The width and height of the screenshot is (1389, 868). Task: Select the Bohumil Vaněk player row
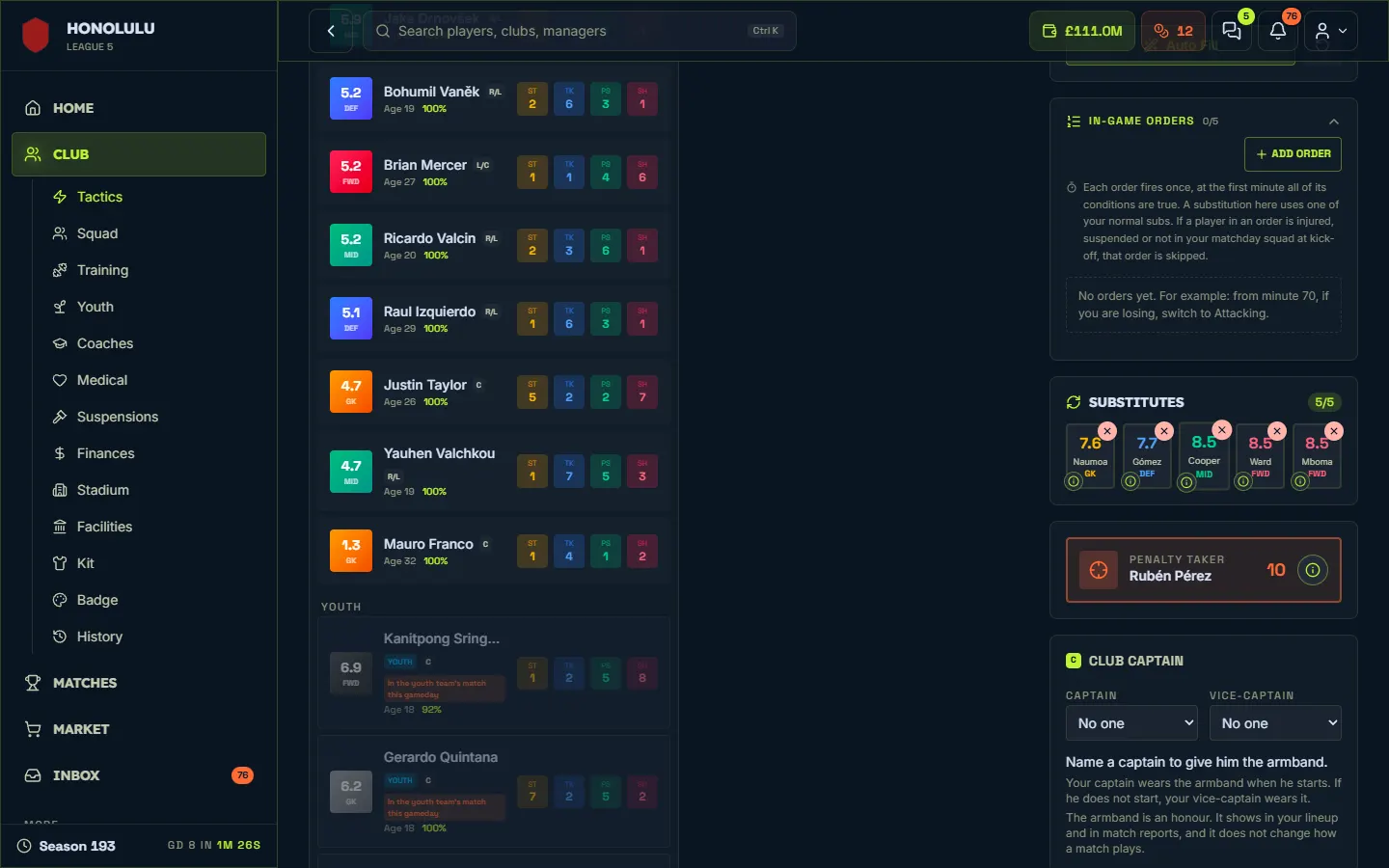tap(494, 98)
